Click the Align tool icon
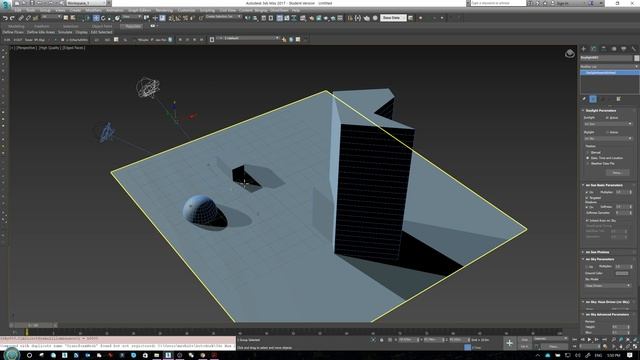The image size is (640, 360). [x=255, y=18]
